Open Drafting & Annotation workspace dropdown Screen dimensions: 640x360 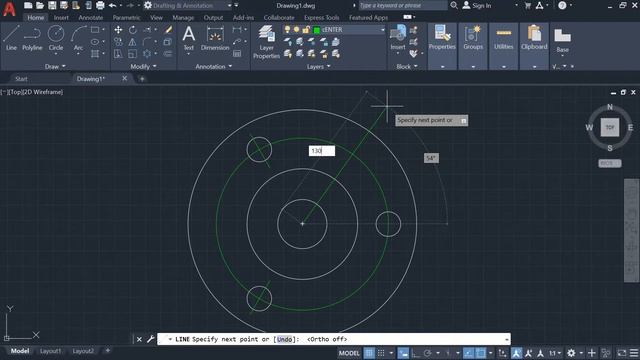[x=230, y=6]
